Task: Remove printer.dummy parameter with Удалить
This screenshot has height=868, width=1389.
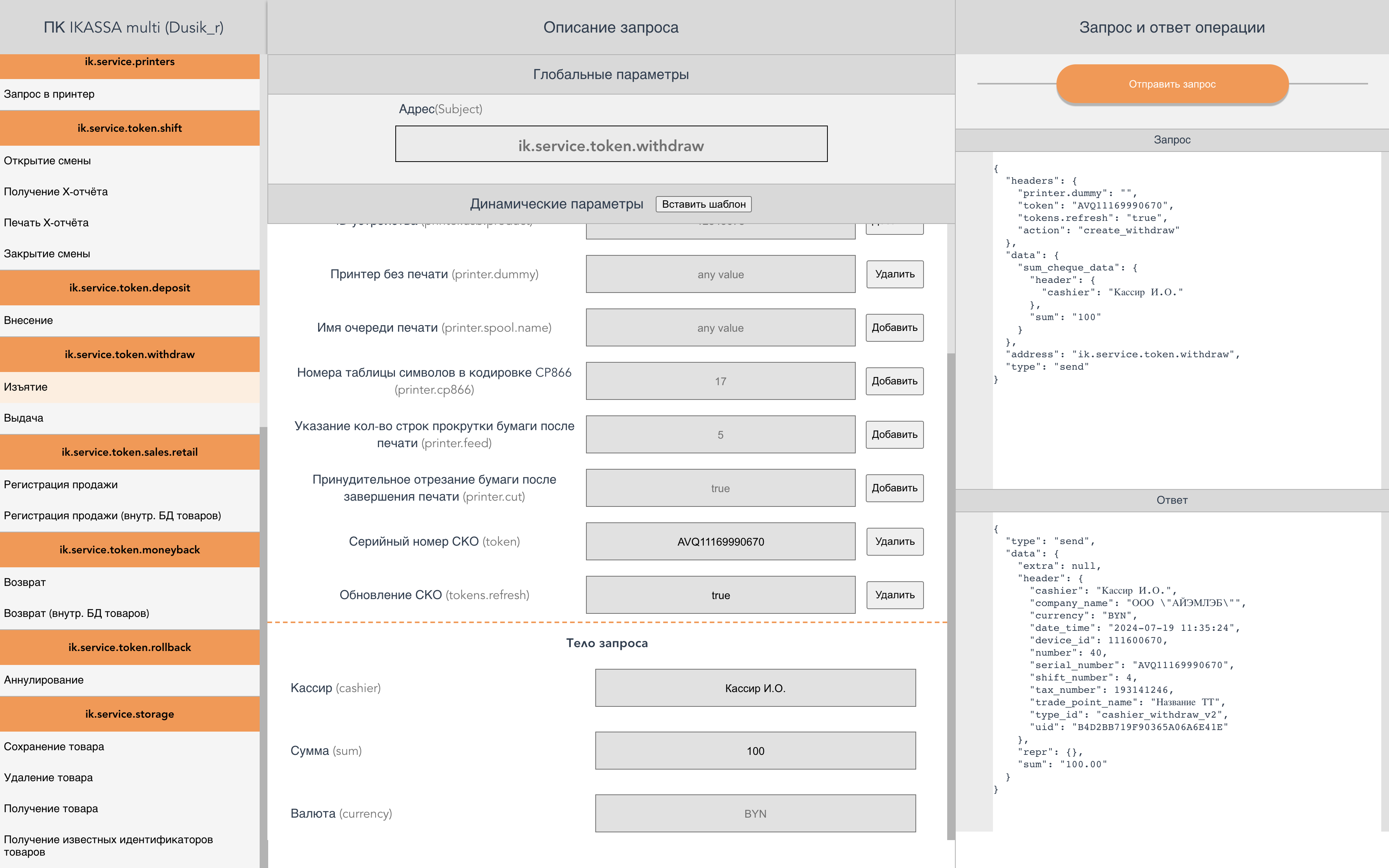Action: tap(894, 274)
